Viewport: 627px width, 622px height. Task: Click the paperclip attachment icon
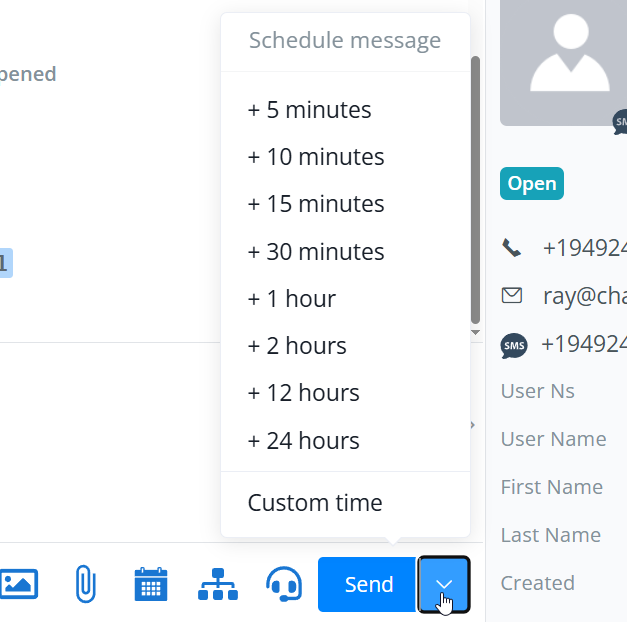pos(86,584)
